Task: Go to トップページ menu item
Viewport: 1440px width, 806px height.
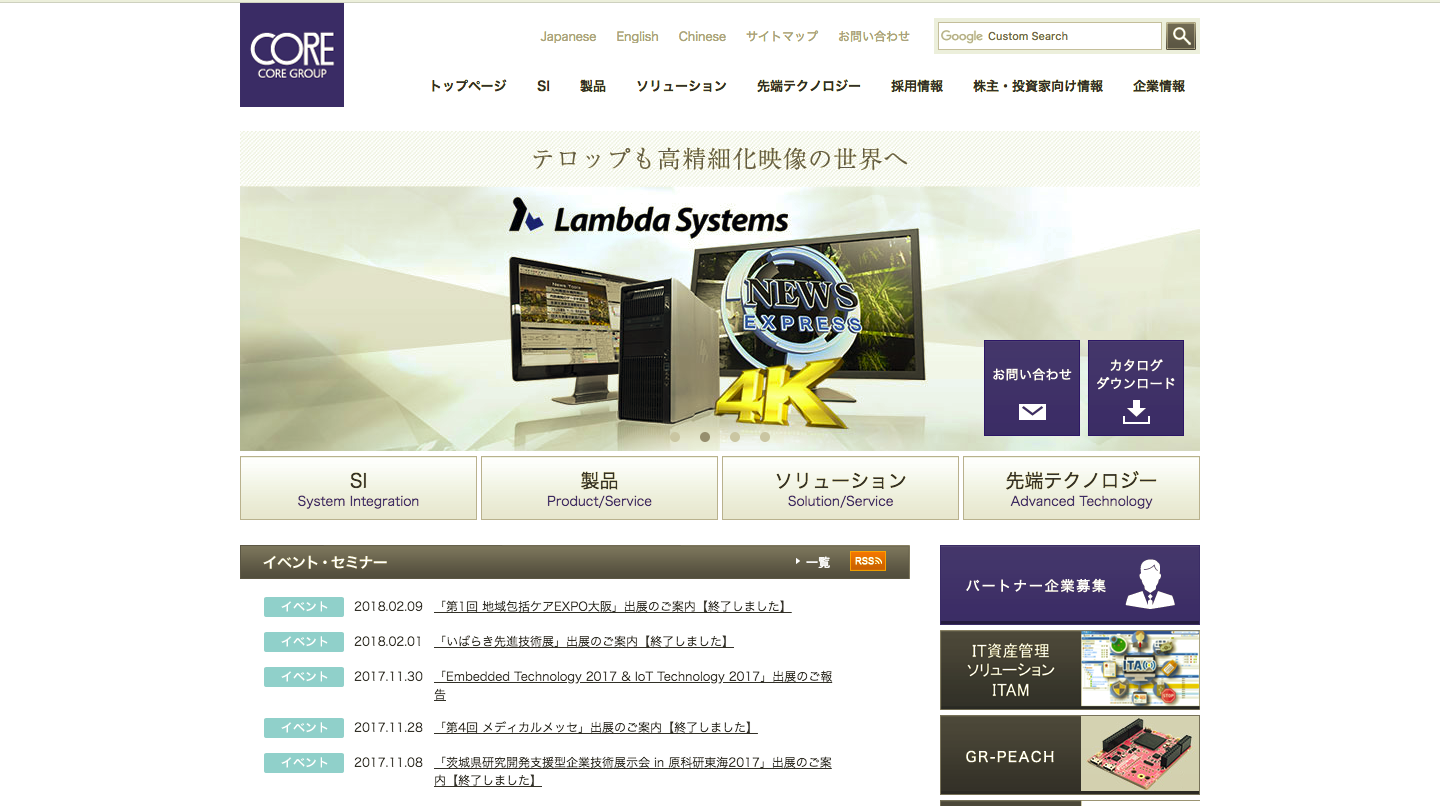Action: 468,86
